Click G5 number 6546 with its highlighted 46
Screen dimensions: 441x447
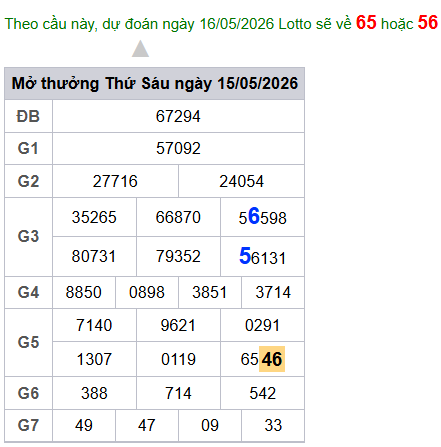click(262, 359)
